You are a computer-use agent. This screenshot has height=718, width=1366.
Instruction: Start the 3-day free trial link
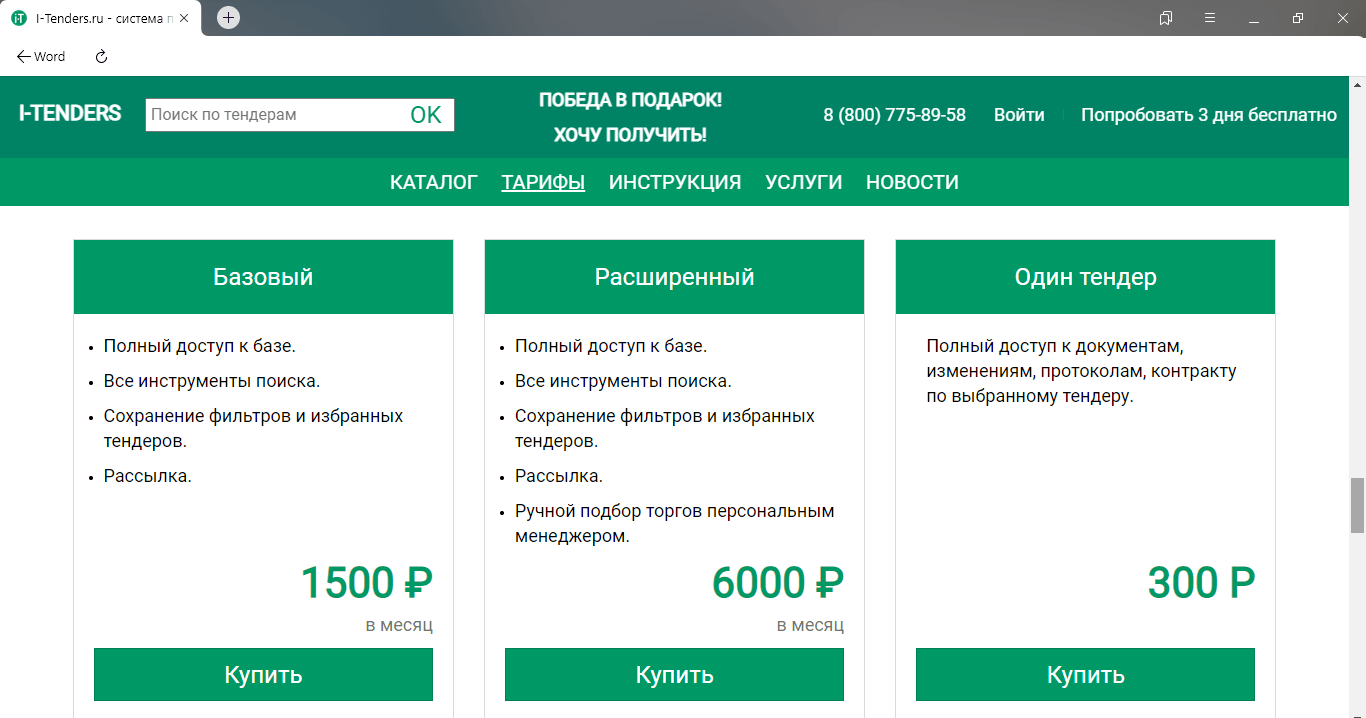click(1209, 115)
